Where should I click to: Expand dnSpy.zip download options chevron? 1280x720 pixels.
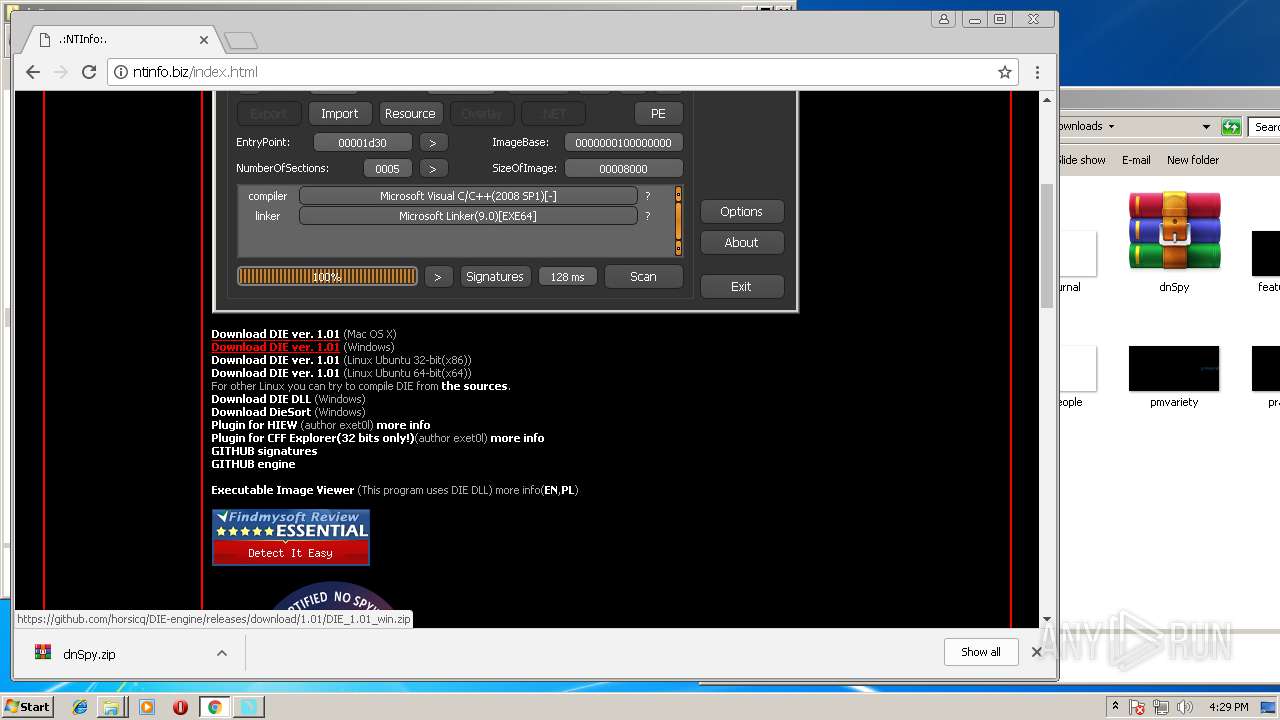tap(222, 653)
